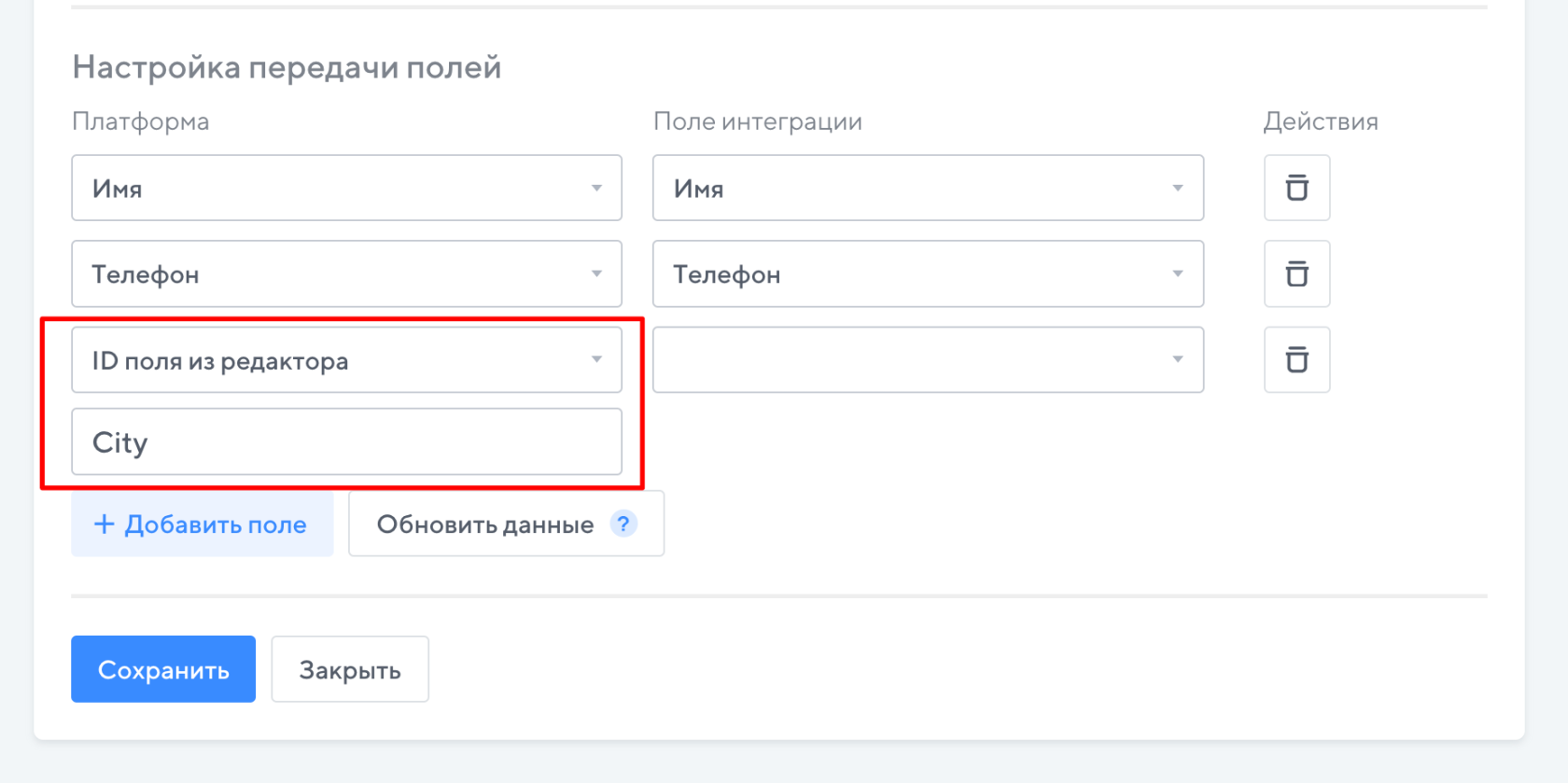Open the integration field Имя dropdown

click(x=927, y=188)
